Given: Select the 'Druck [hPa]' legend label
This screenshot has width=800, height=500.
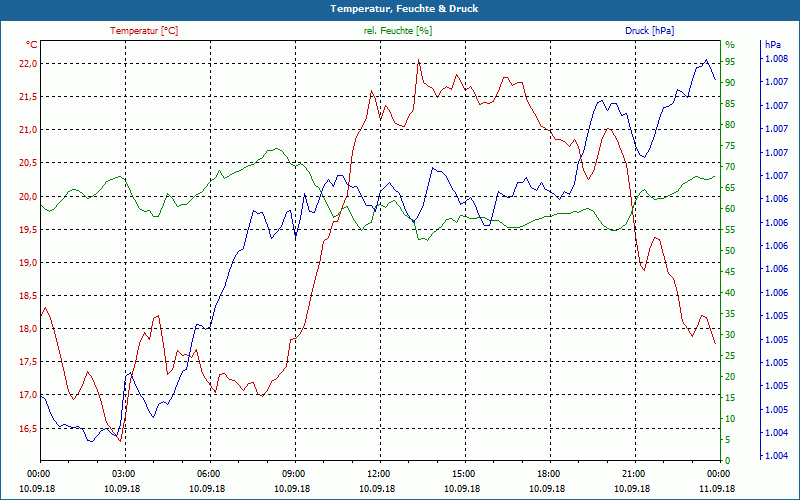Looking at the screenshot, I should [649, 31].
